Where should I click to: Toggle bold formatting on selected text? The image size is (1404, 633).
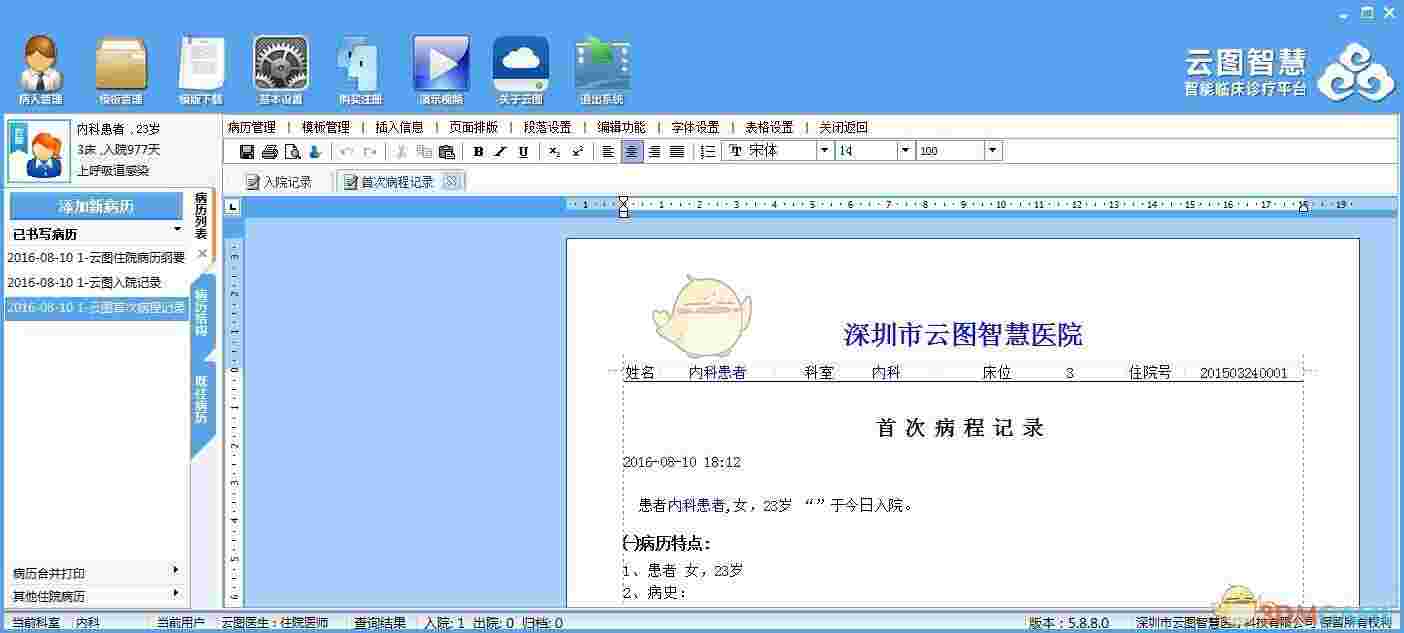coord(479,151)
